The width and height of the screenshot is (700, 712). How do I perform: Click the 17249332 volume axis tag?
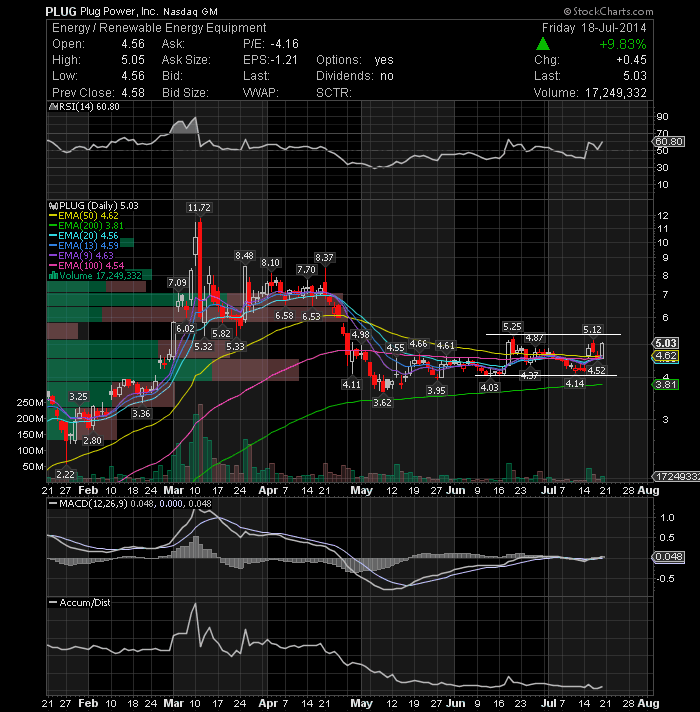tap(676, 477)
